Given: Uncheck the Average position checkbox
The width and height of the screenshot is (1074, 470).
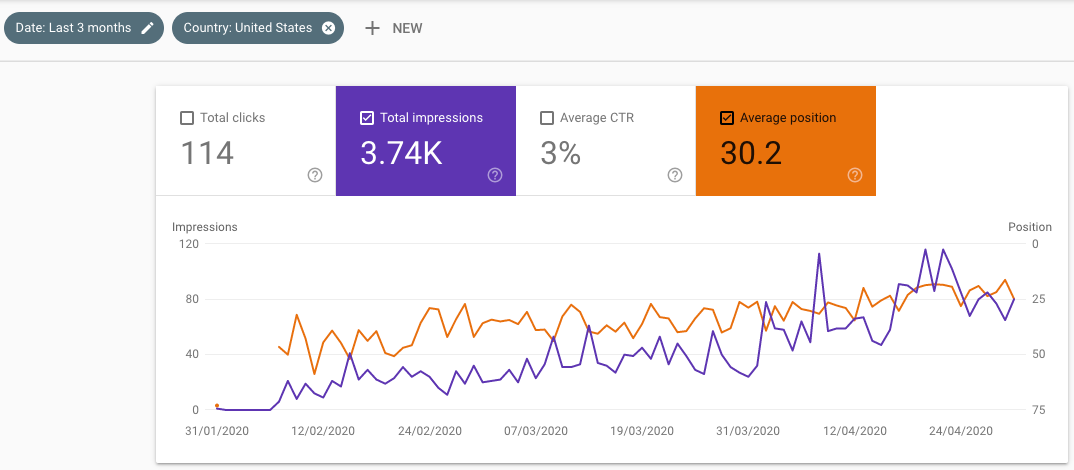Looking at the screenshot, I should click(727, 118).
